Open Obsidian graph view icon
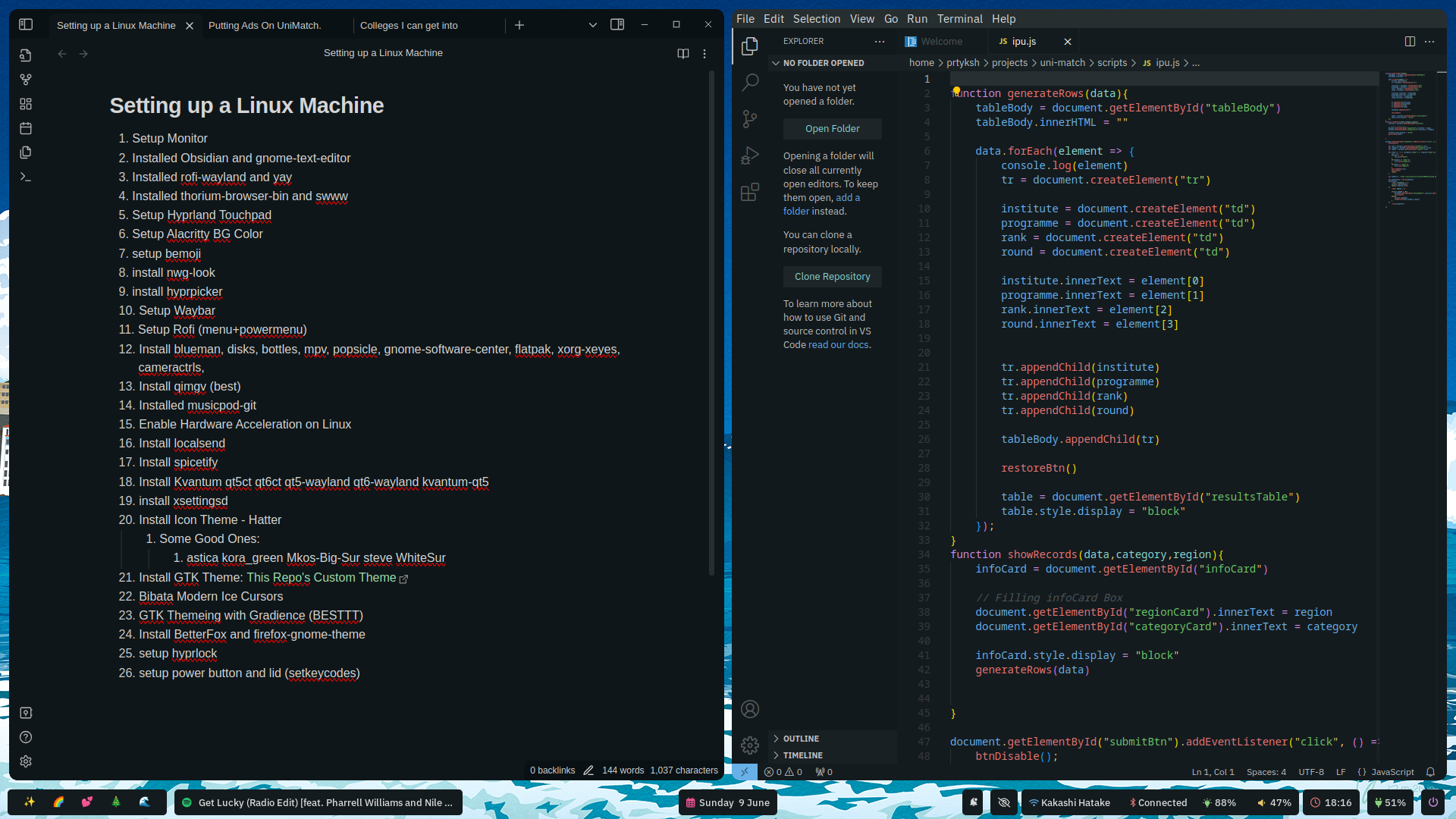The width and height of the screenshot is (1456, 819). tap(26, 80)
